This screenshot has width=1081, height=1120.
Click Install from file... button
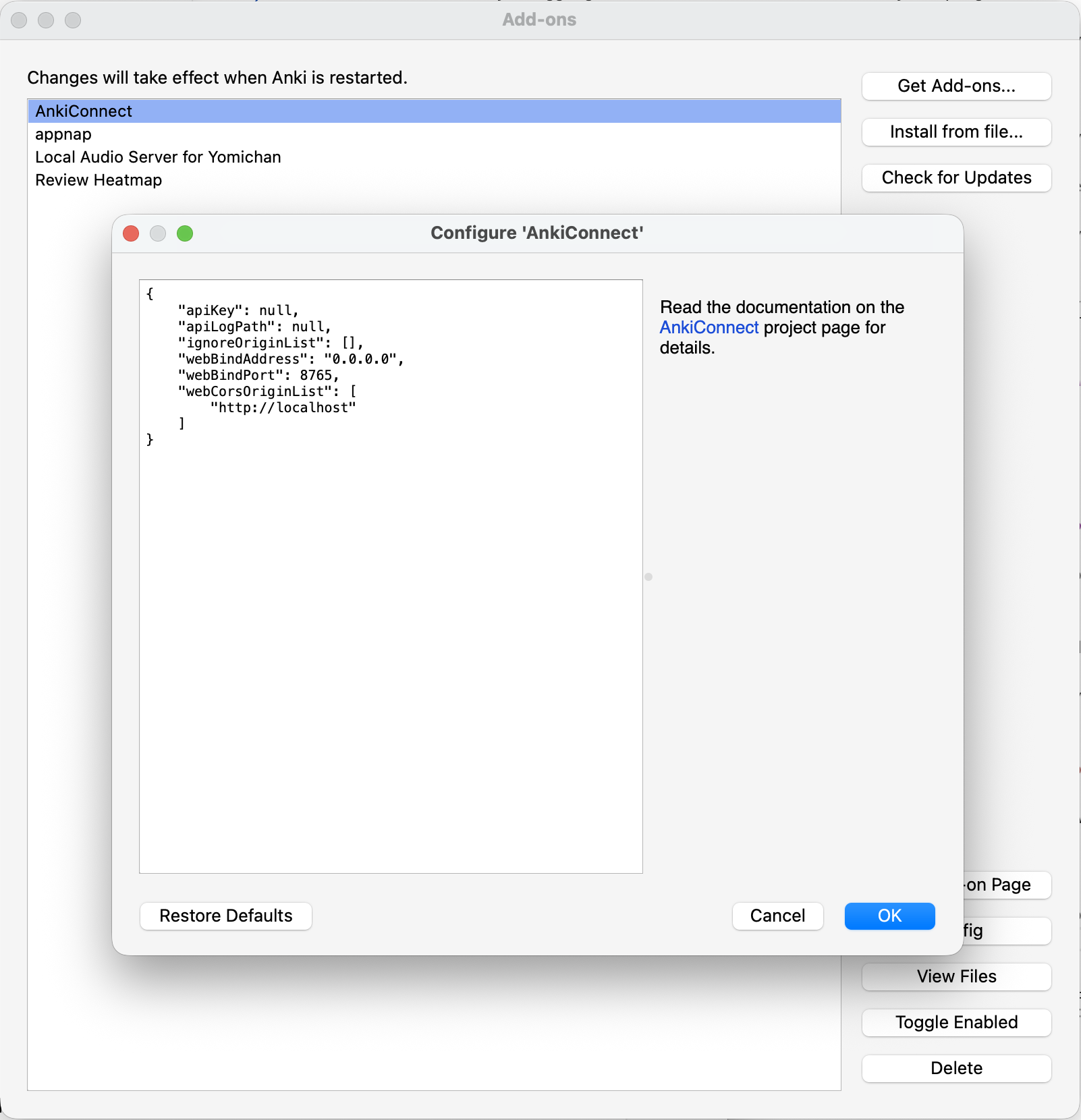(x=956, y=132)
